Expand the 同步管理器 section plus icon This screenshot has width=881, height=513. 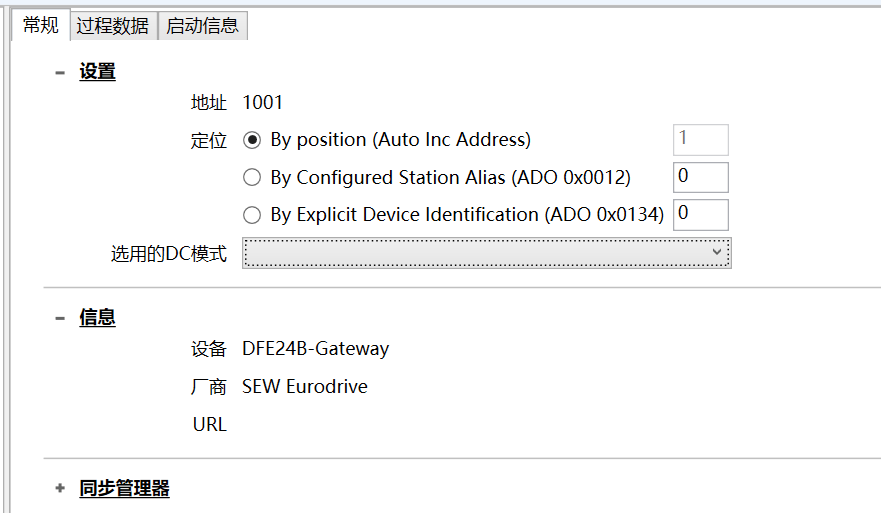(x=60, y=488)
